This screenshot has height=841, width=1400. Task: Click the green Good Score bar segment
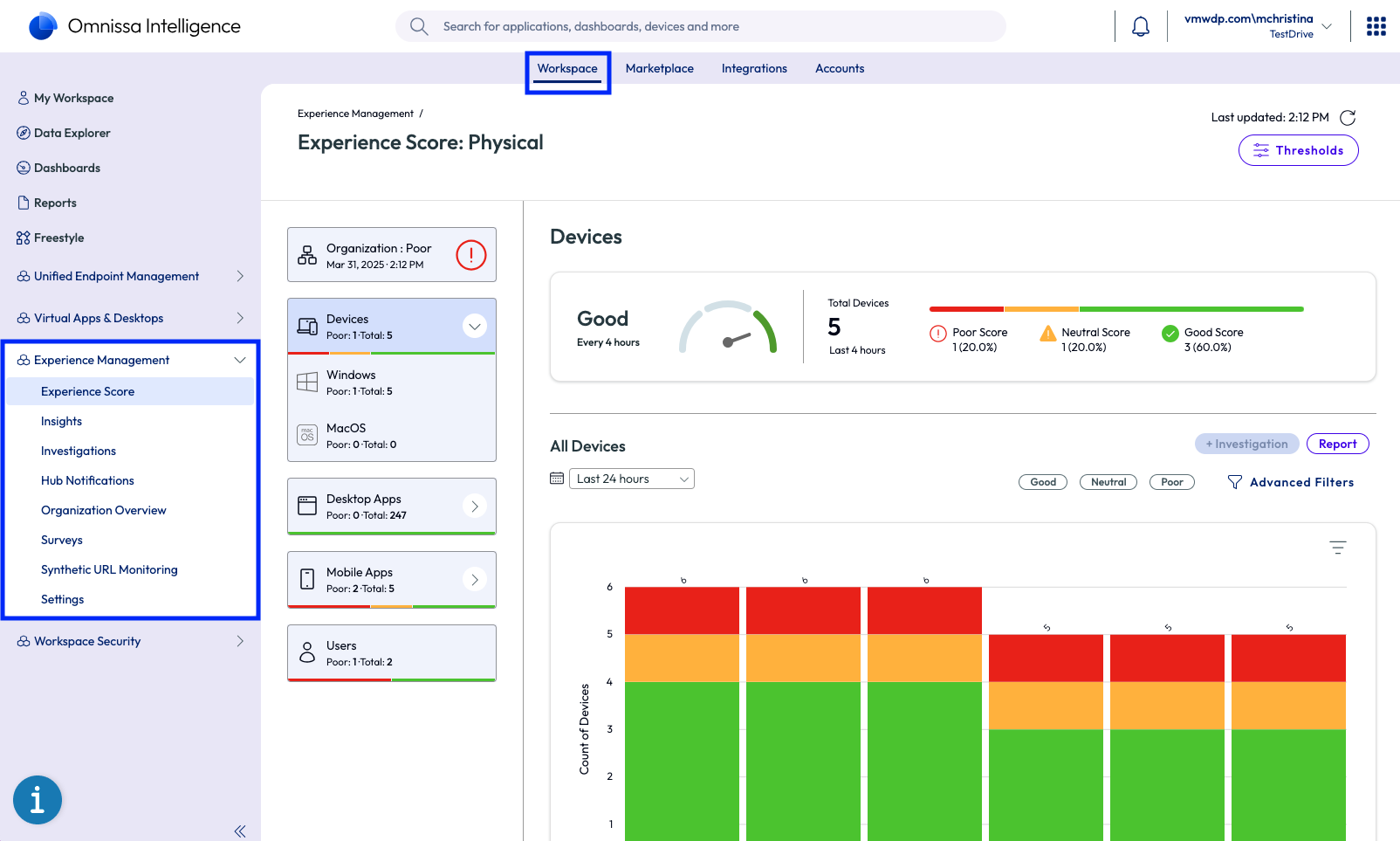coord(1191,309)
